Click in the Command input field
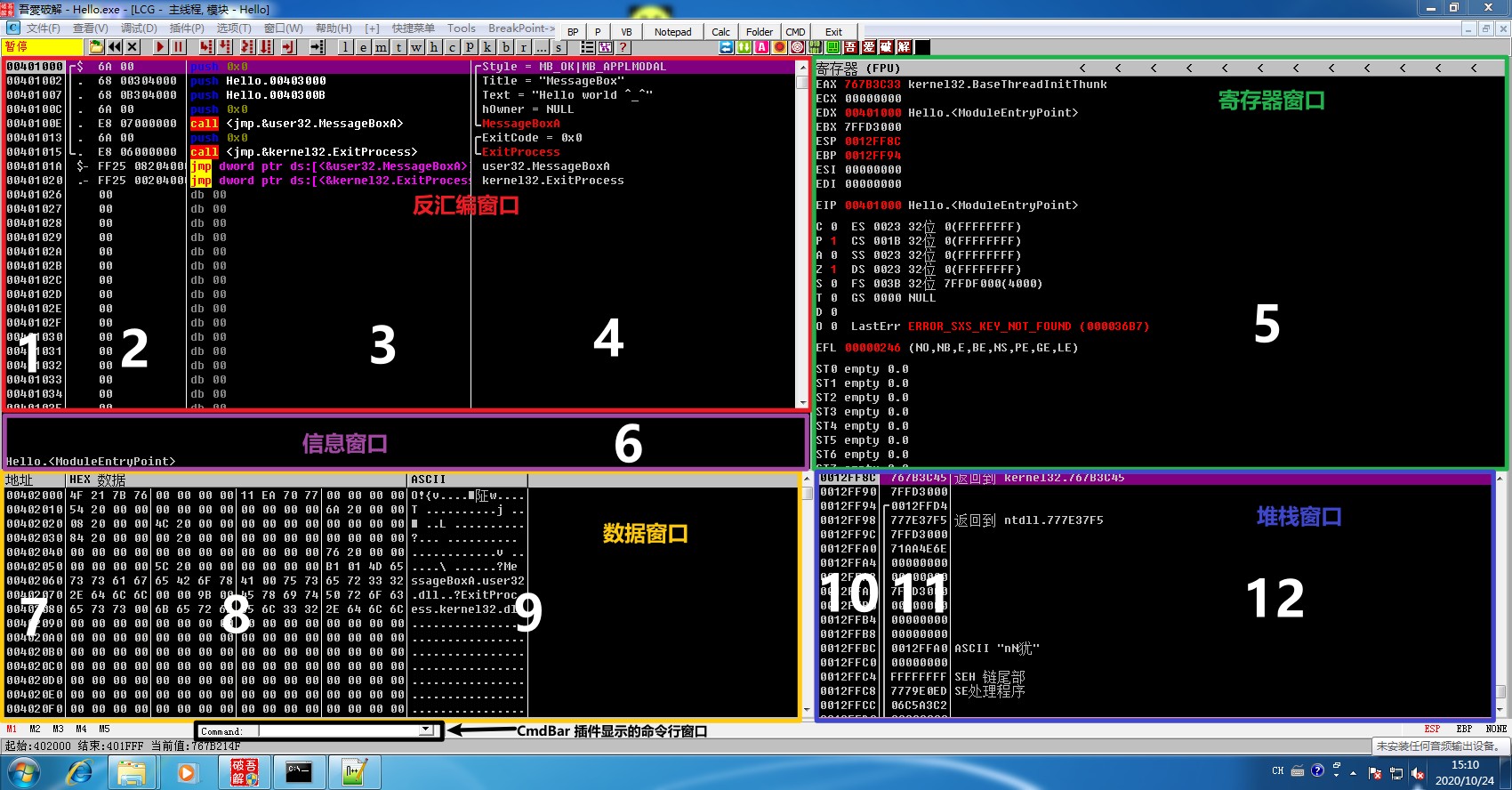The width and height of the screenshot is (1512, 790). click(x=338, y=730)
